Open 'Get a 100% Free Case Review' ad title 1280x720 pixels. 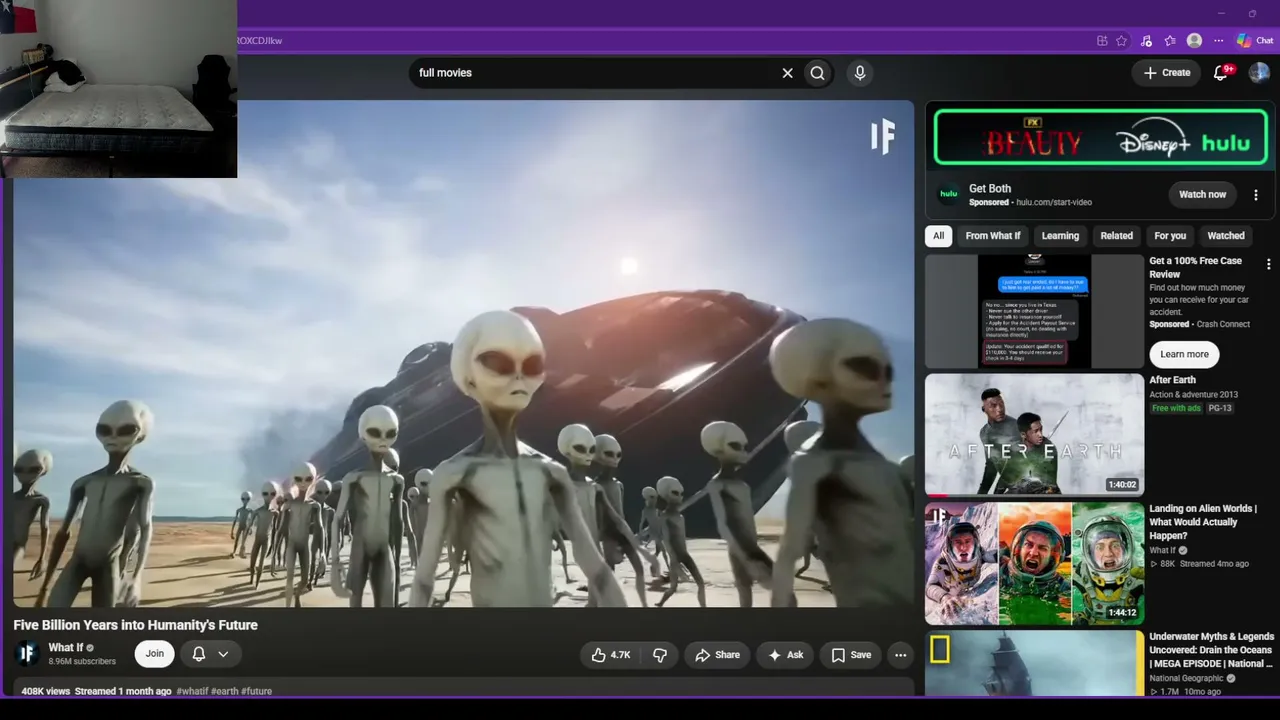1196,267
